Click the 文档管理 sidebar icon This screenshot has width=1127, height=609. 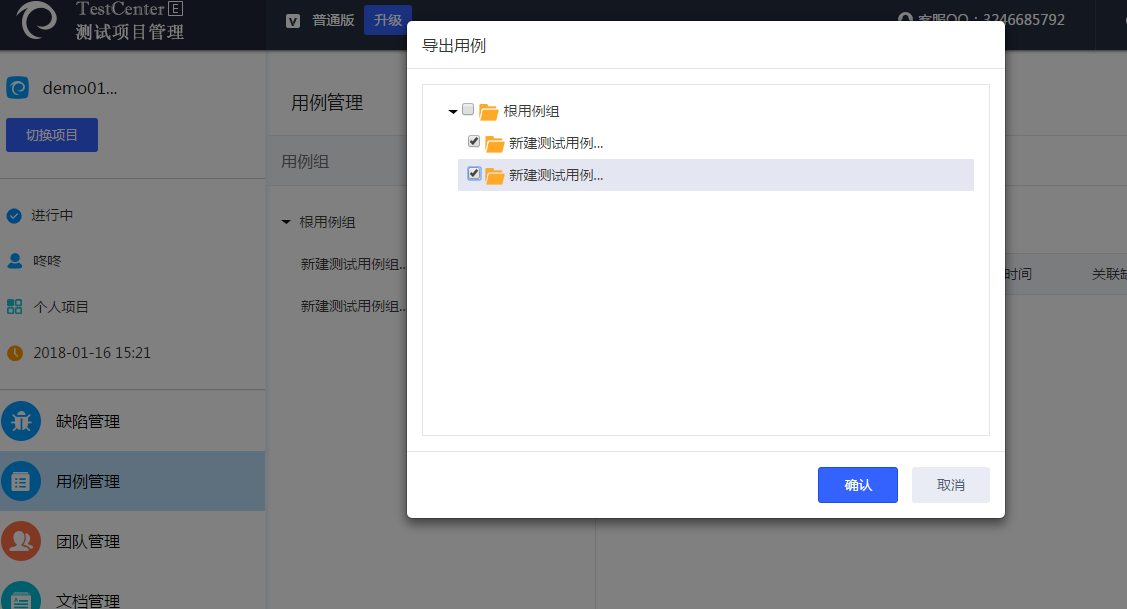[21, 597]
